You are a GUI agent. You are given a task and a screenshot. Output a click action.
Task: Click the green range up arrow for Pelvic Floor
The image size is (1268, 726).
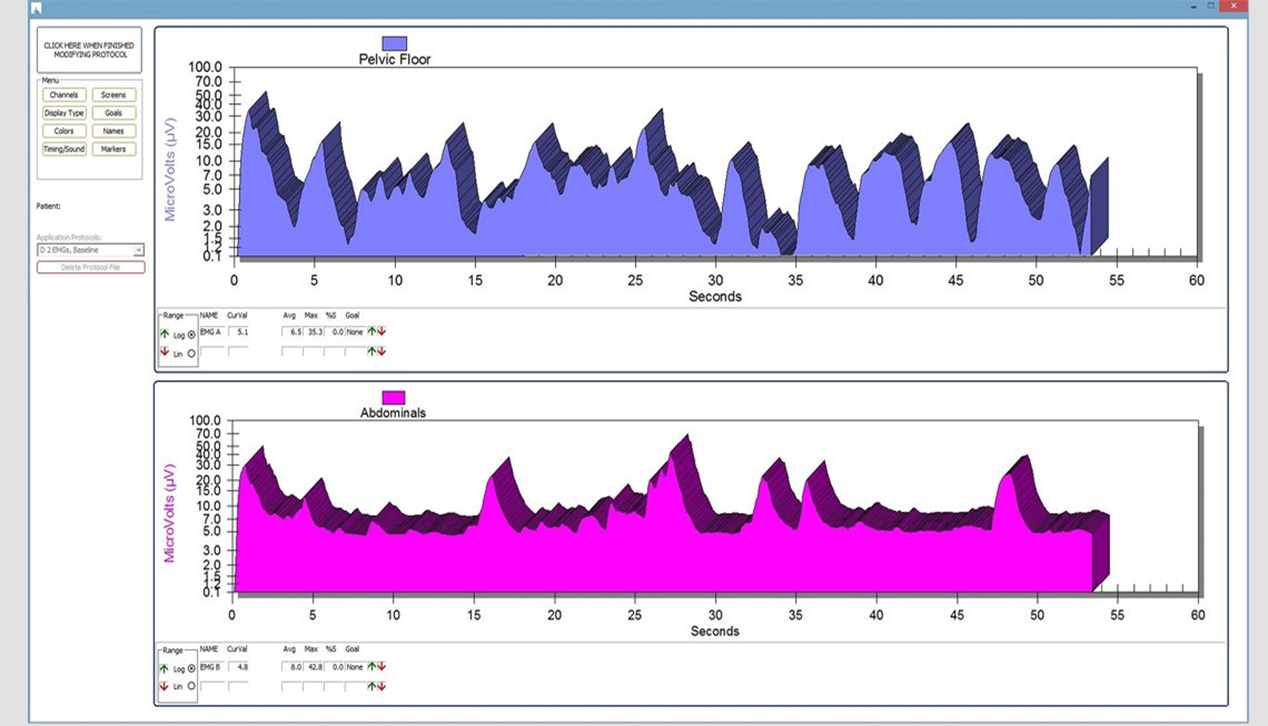(x=164, y=334)
